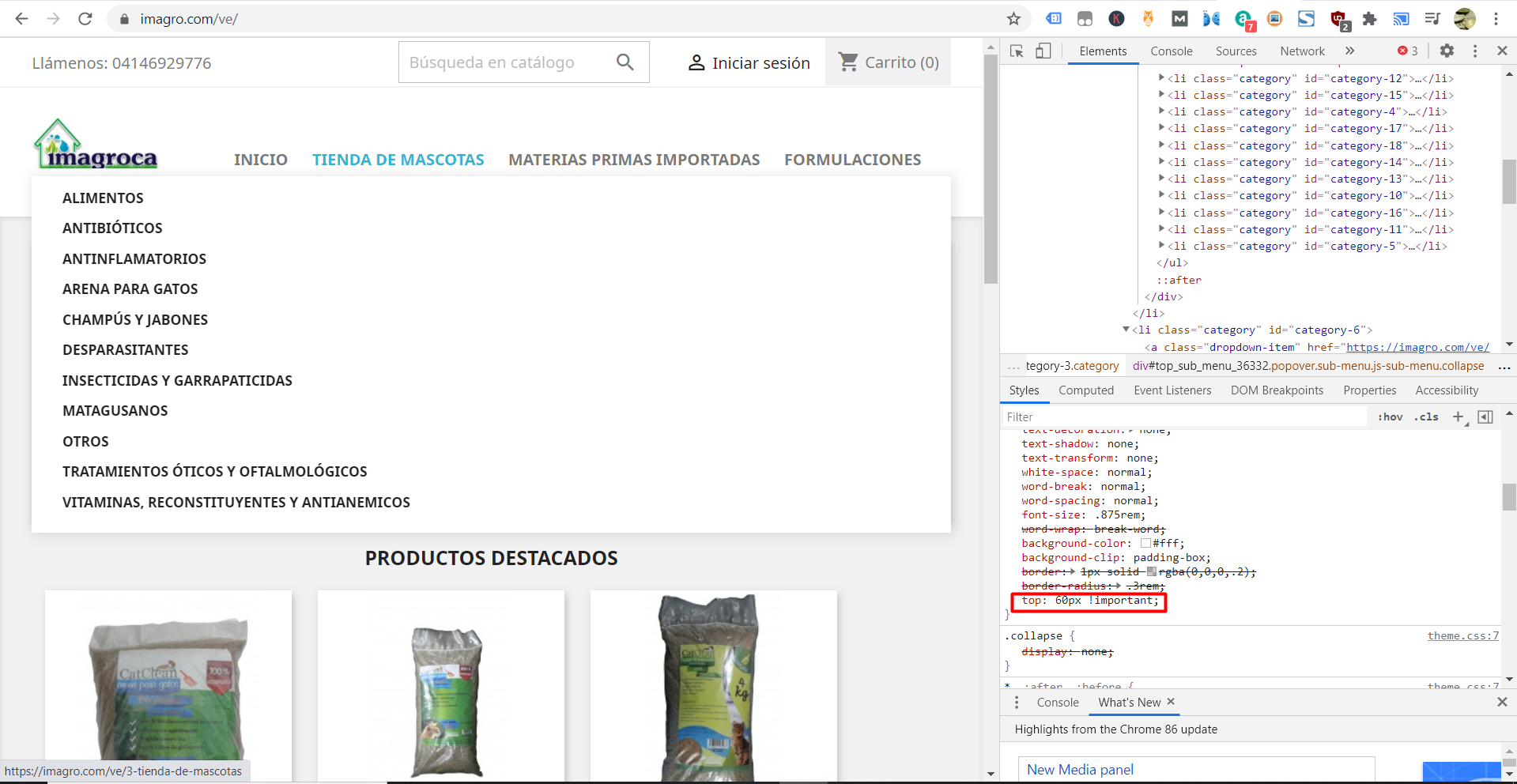Select the div#top_sub_menu_36332 breadcrumb
The image size is (1517, 784).
click(x=1308, y=366)
